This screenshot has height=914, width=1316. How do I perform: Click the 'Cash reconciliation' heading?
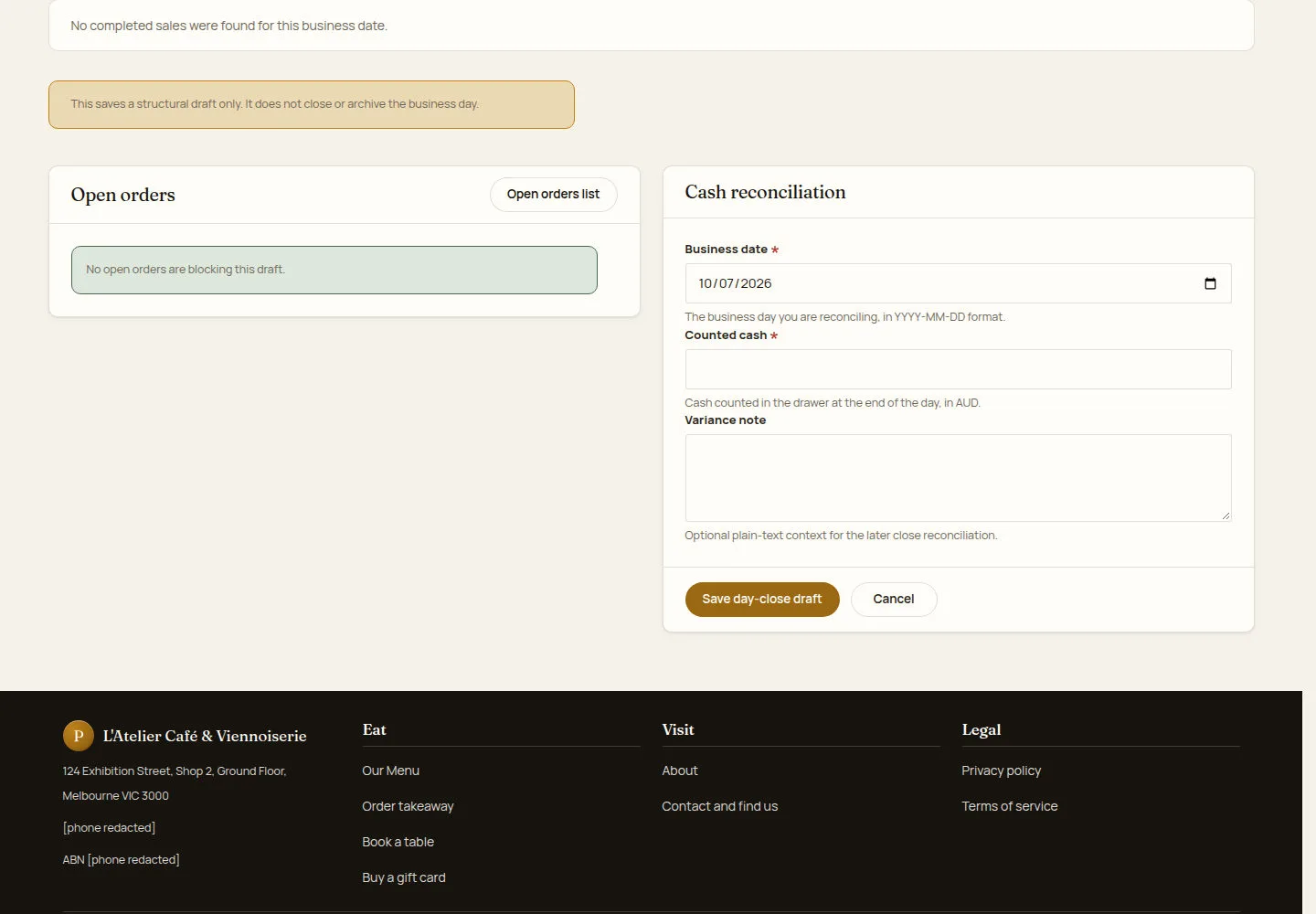point(765,192)
